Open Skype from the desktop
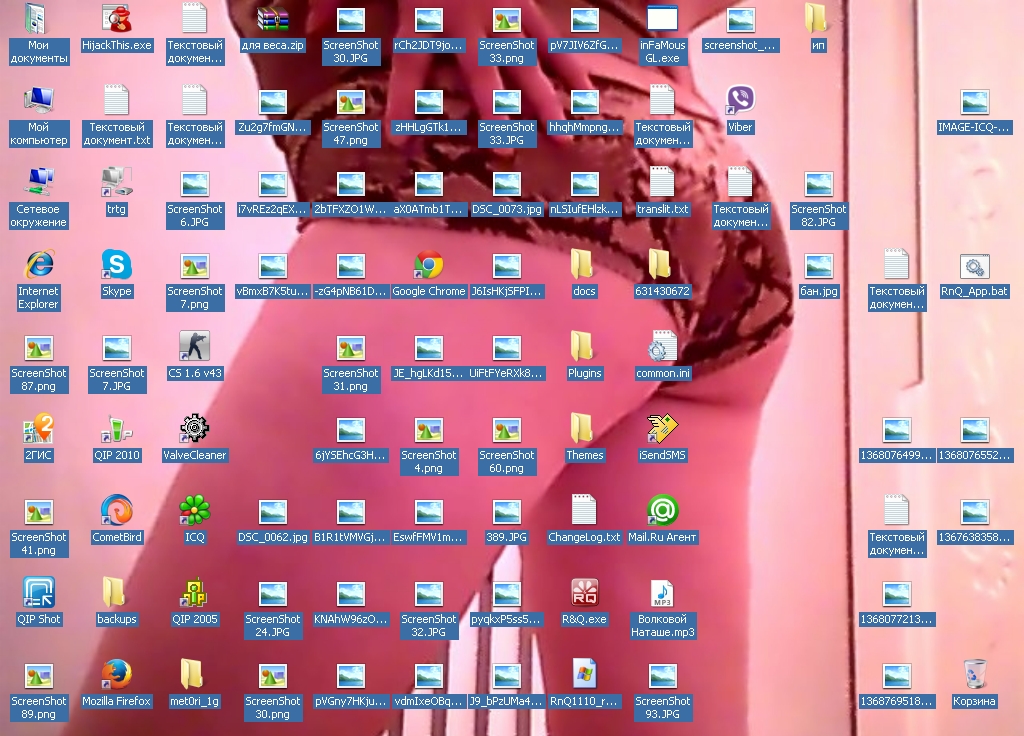1024x736 pixels. [x=116, y=265]
